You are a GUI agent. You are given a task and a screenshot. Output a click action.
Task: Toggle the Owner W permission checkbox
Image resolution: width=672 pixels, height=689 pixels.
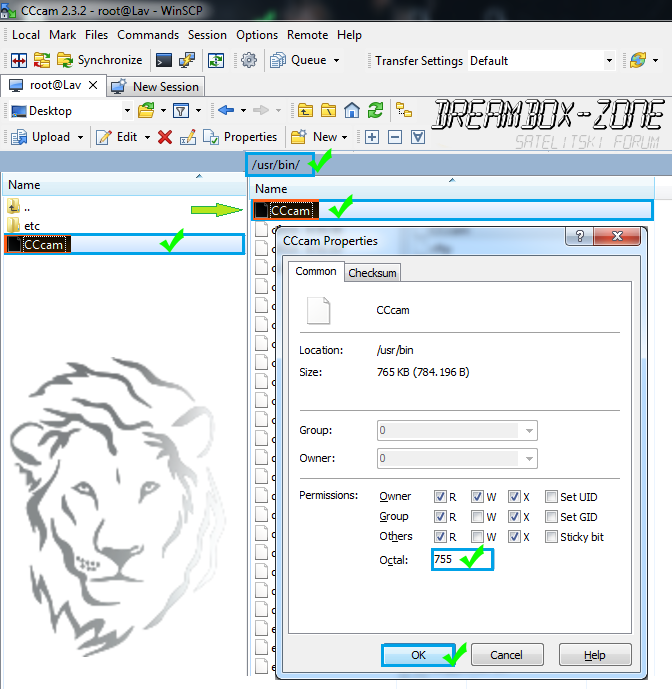pyautogui.click(x=477, y=497)
